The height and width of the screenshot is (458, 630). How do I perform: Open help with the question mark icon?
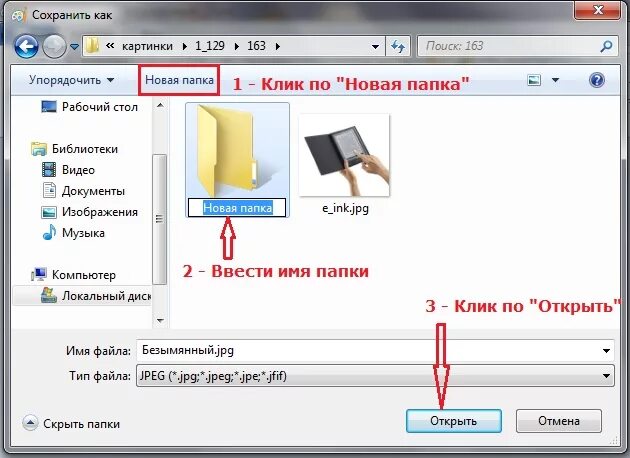tap(597, 80)
